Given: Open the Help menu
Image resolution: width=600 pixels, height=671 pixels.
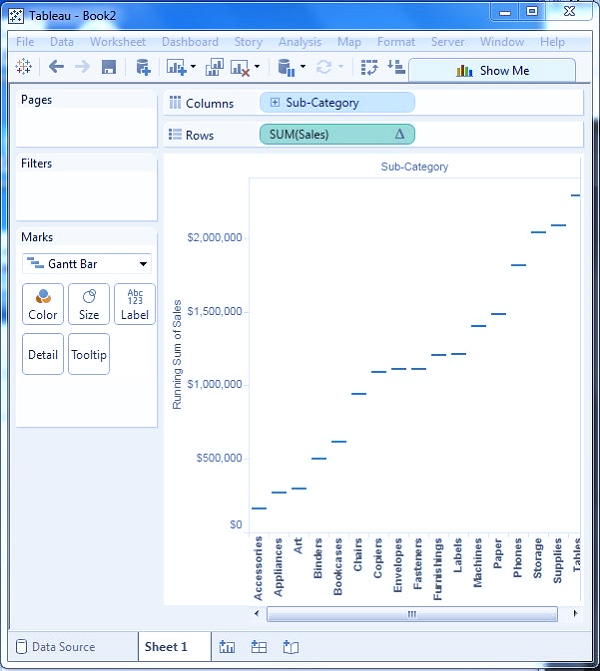Looking at the screenshot, I should [552, 42].
